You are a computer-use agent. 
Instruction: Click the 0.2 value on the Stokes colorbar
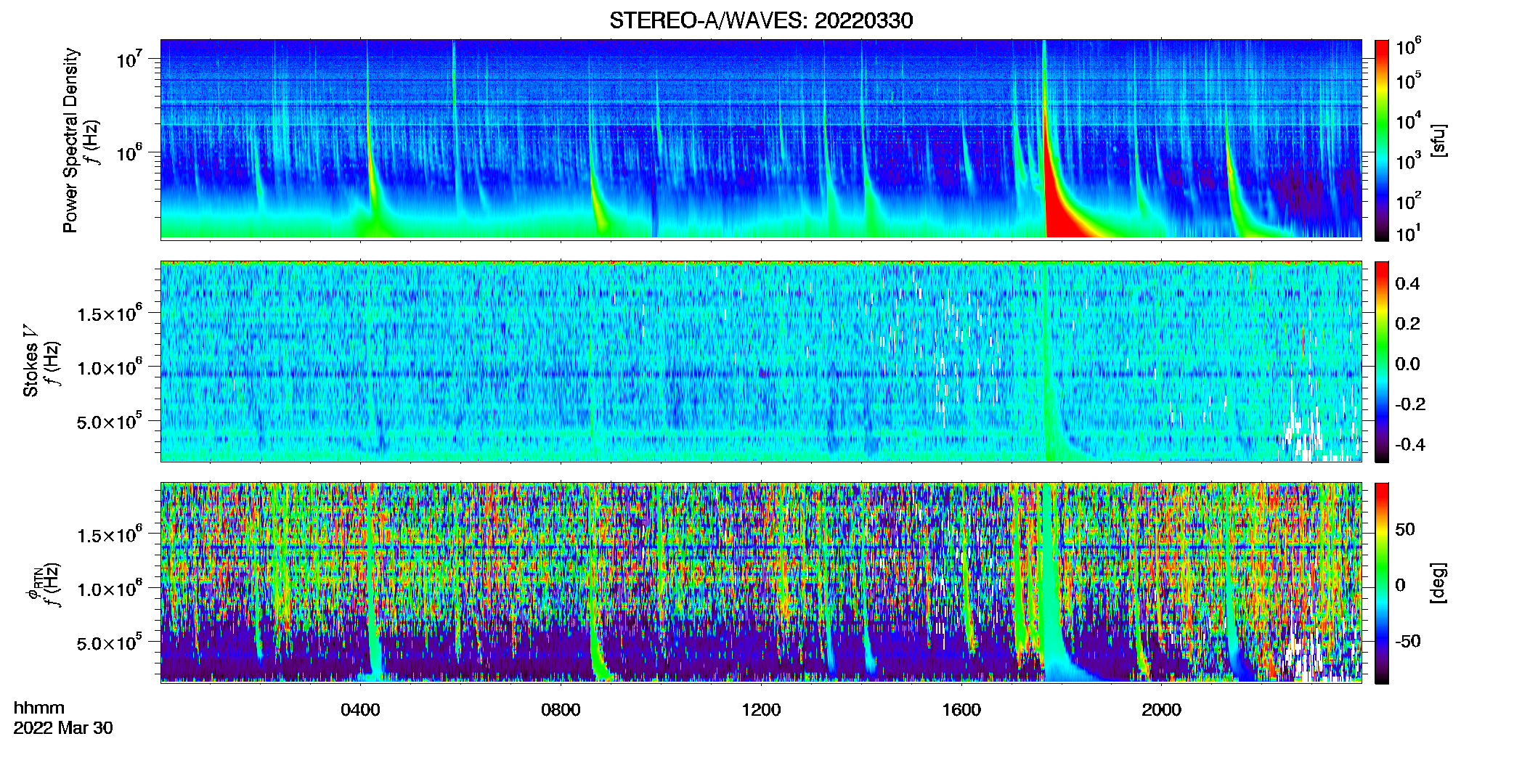[1407, 324]
